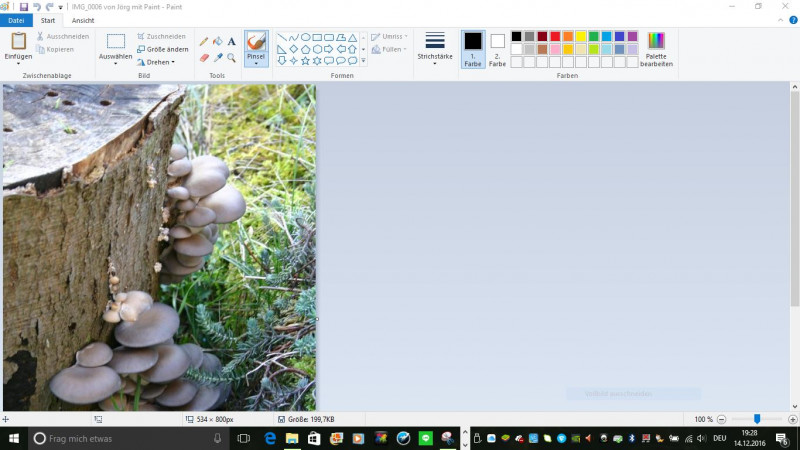Activate 2. Farbe background color

[497, 47]
